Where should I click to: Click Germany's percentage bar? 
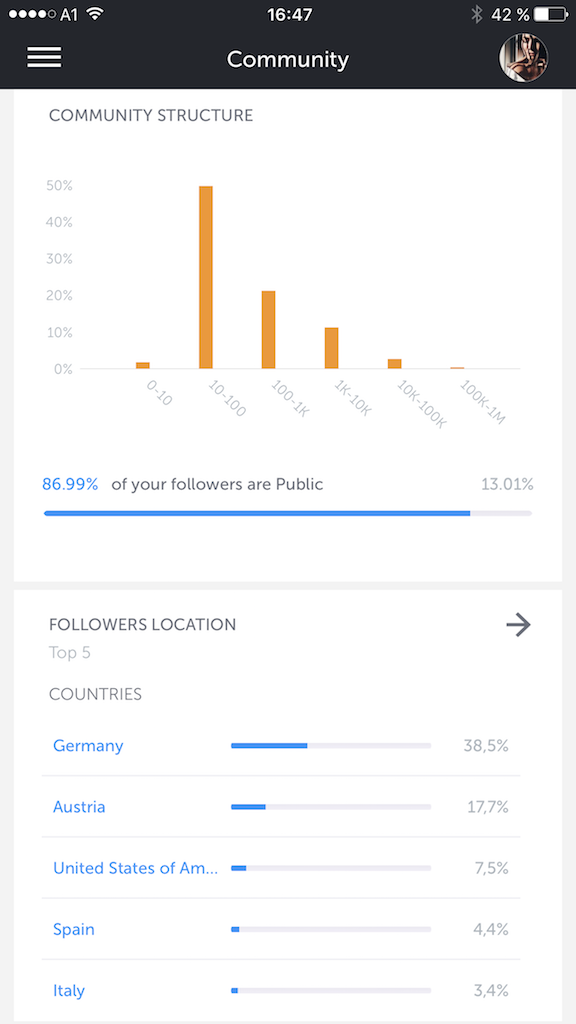[x=331, y=746]
